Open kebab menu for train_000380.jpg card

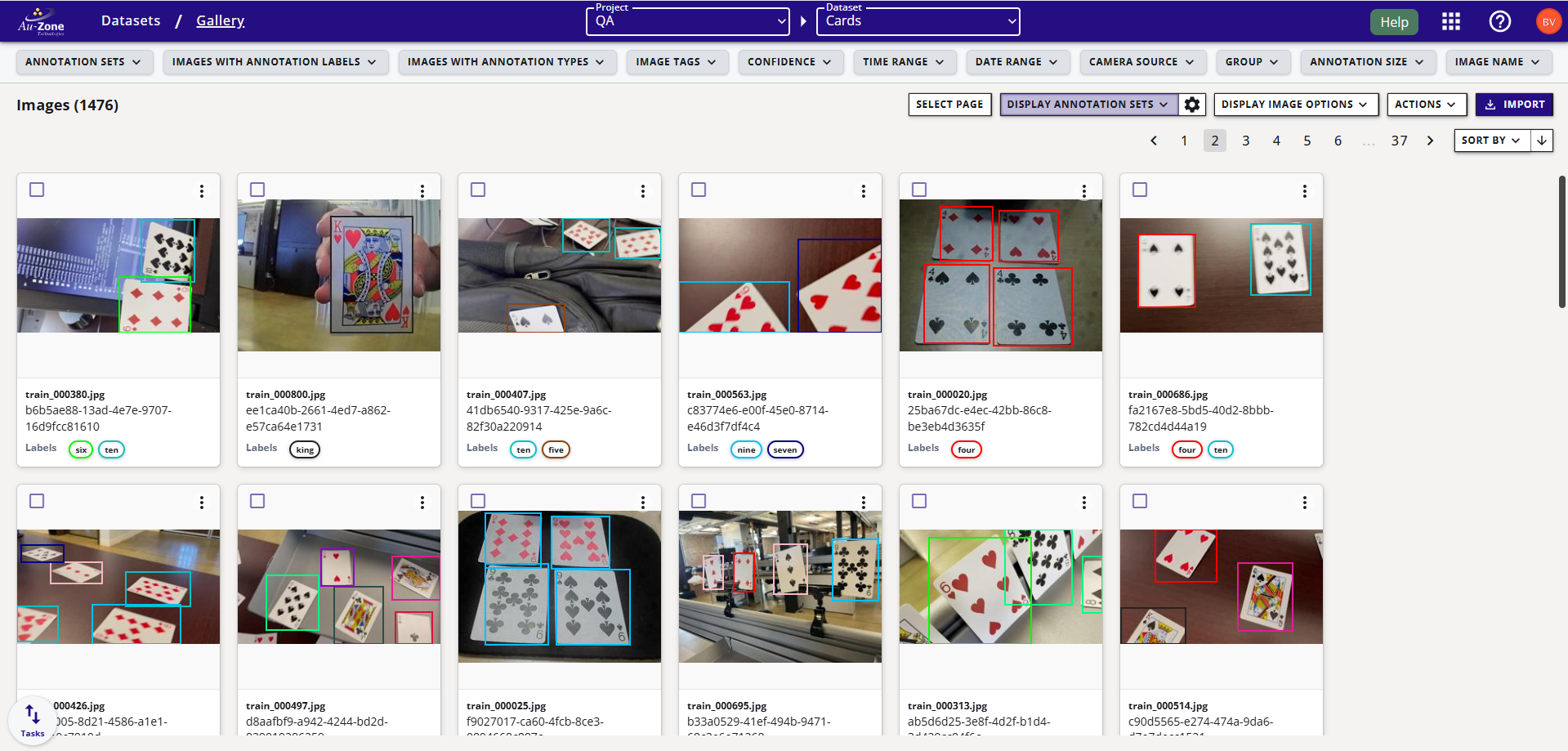[202, 191]
